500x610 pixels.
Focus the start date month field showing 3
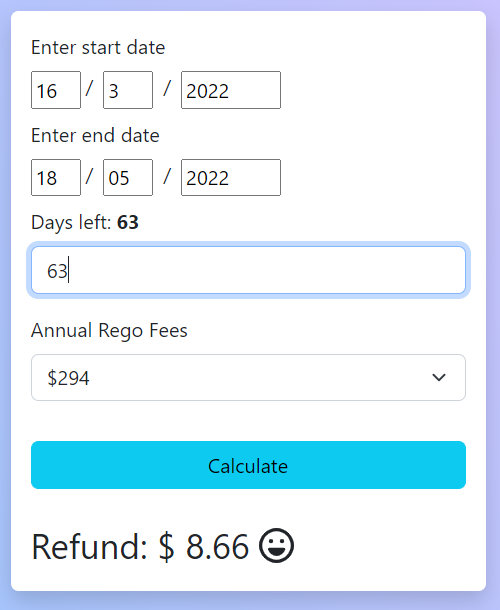click(128, 90)
